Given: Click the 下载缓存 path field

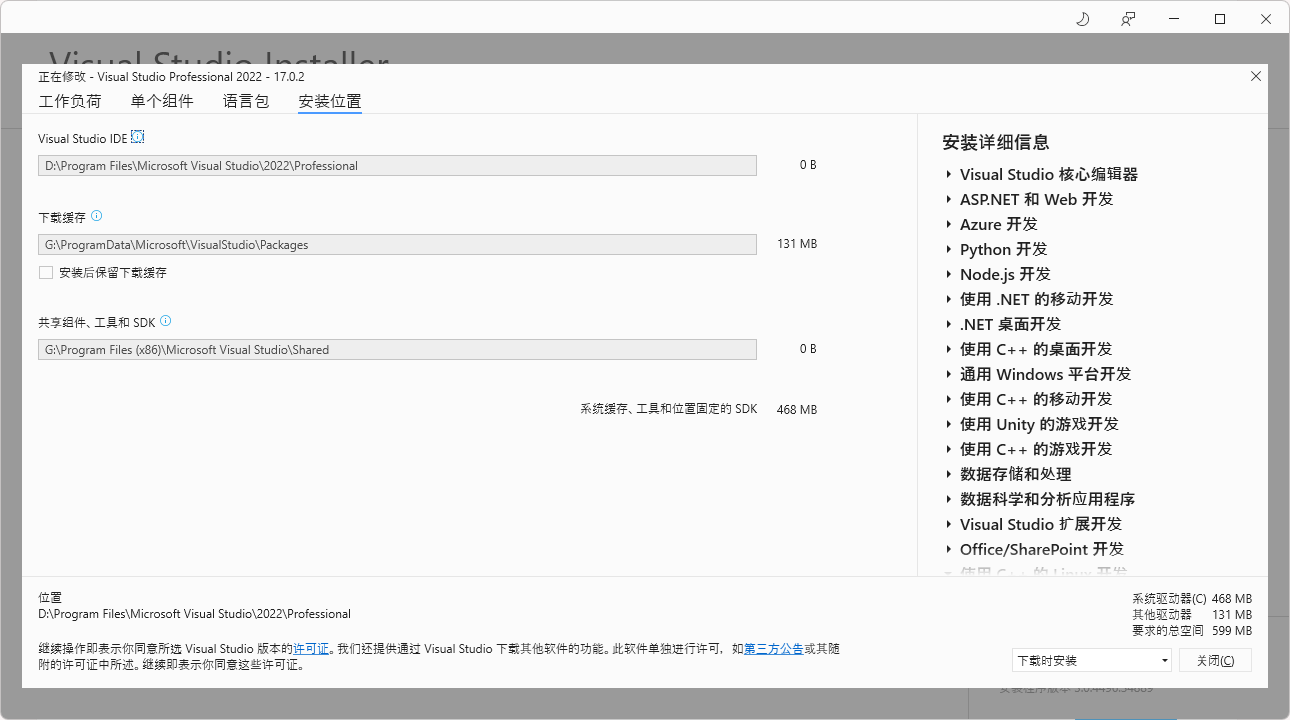Looking at the screenshot, I should click(x=397, y=244).
